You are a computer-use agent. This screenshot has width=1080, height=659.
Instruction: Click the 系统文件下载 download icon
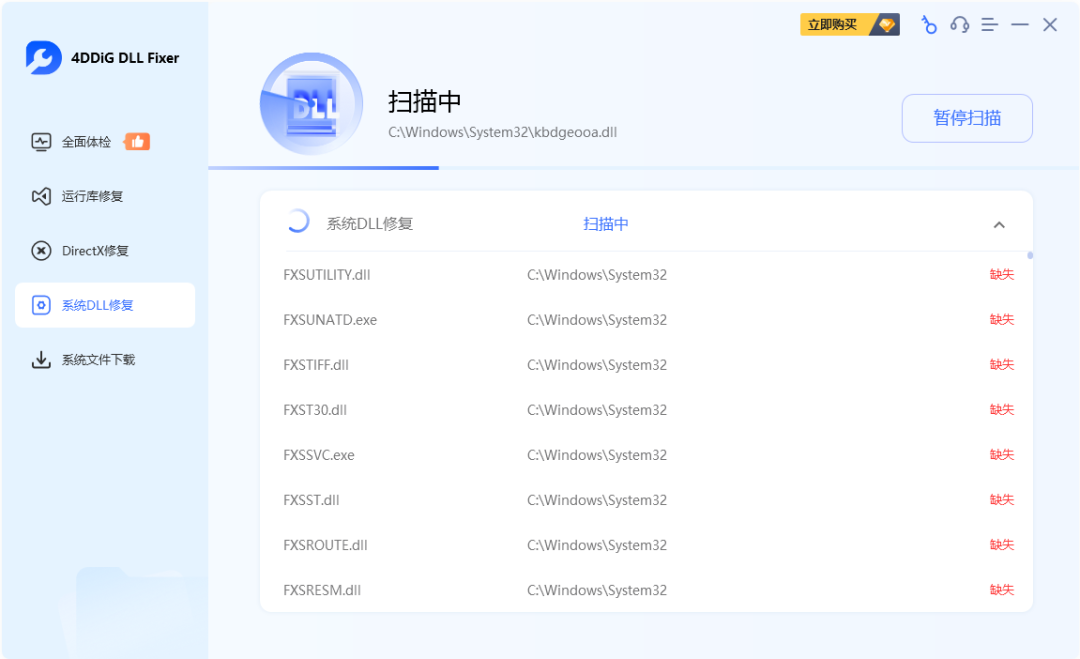(41, 359)
